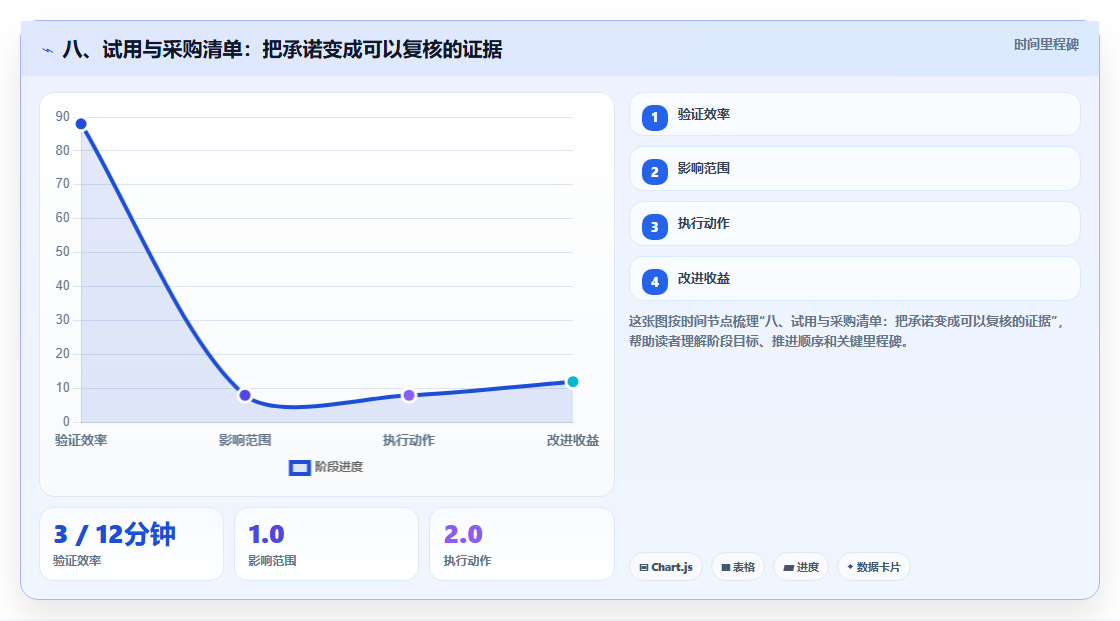Click the section title 八、试用与采购清单
Screen dimensions: 1120x621
pos(282,50)
